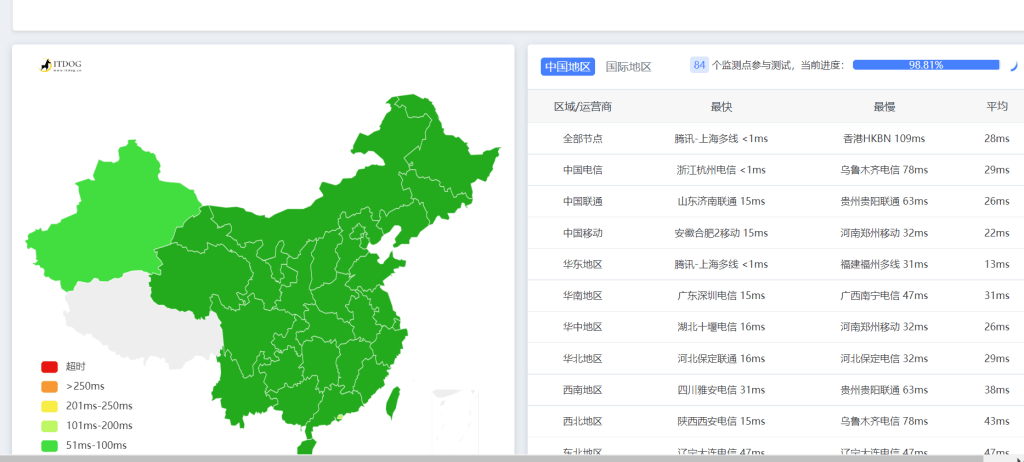Select the 华东地区 row label
The image size is (1024, 462).
[x=583, y=264]
